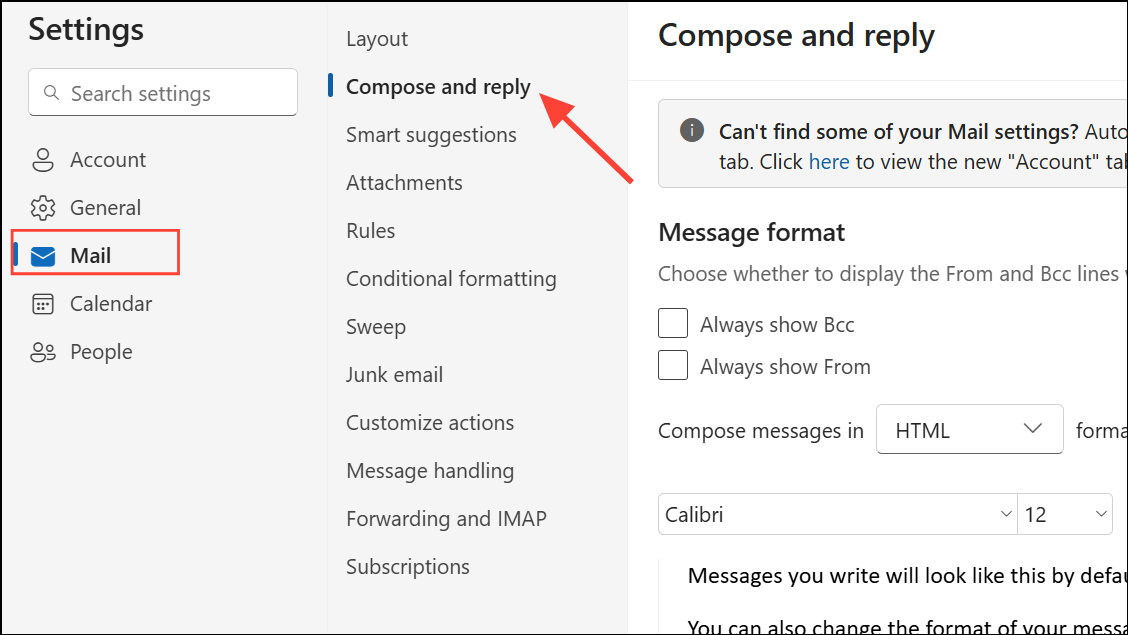Screen dimensions: 1128x635
Task: Open Mail settings via the envelope icon
Action: [43, 255]
